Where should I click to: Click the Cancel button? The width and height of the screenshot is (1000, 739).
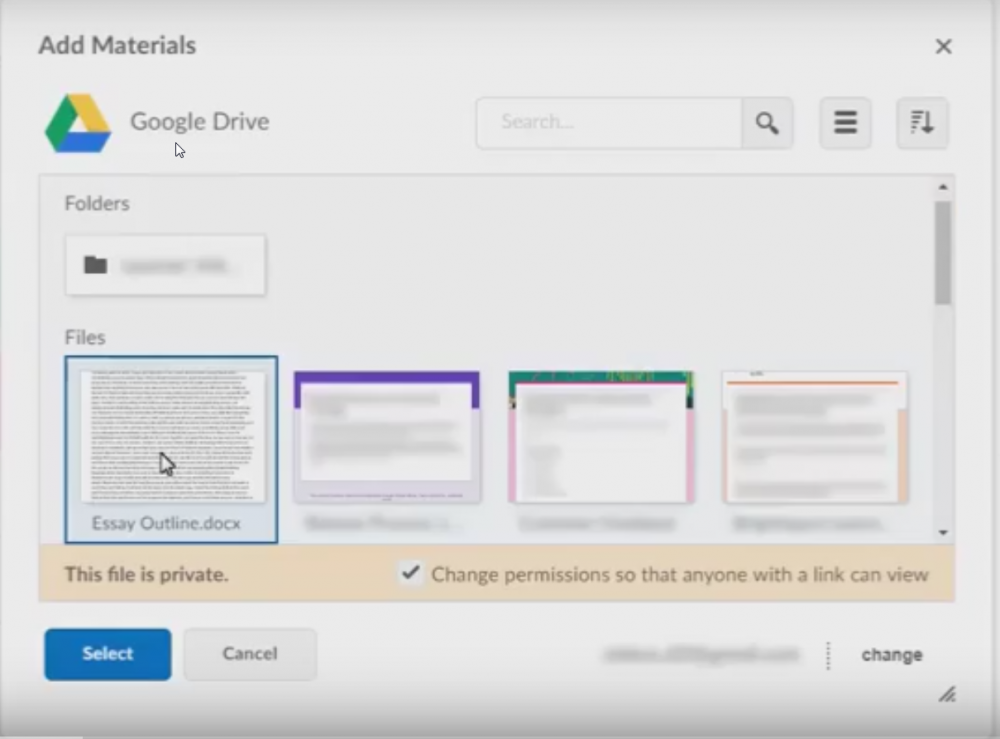tap(249, 654)
